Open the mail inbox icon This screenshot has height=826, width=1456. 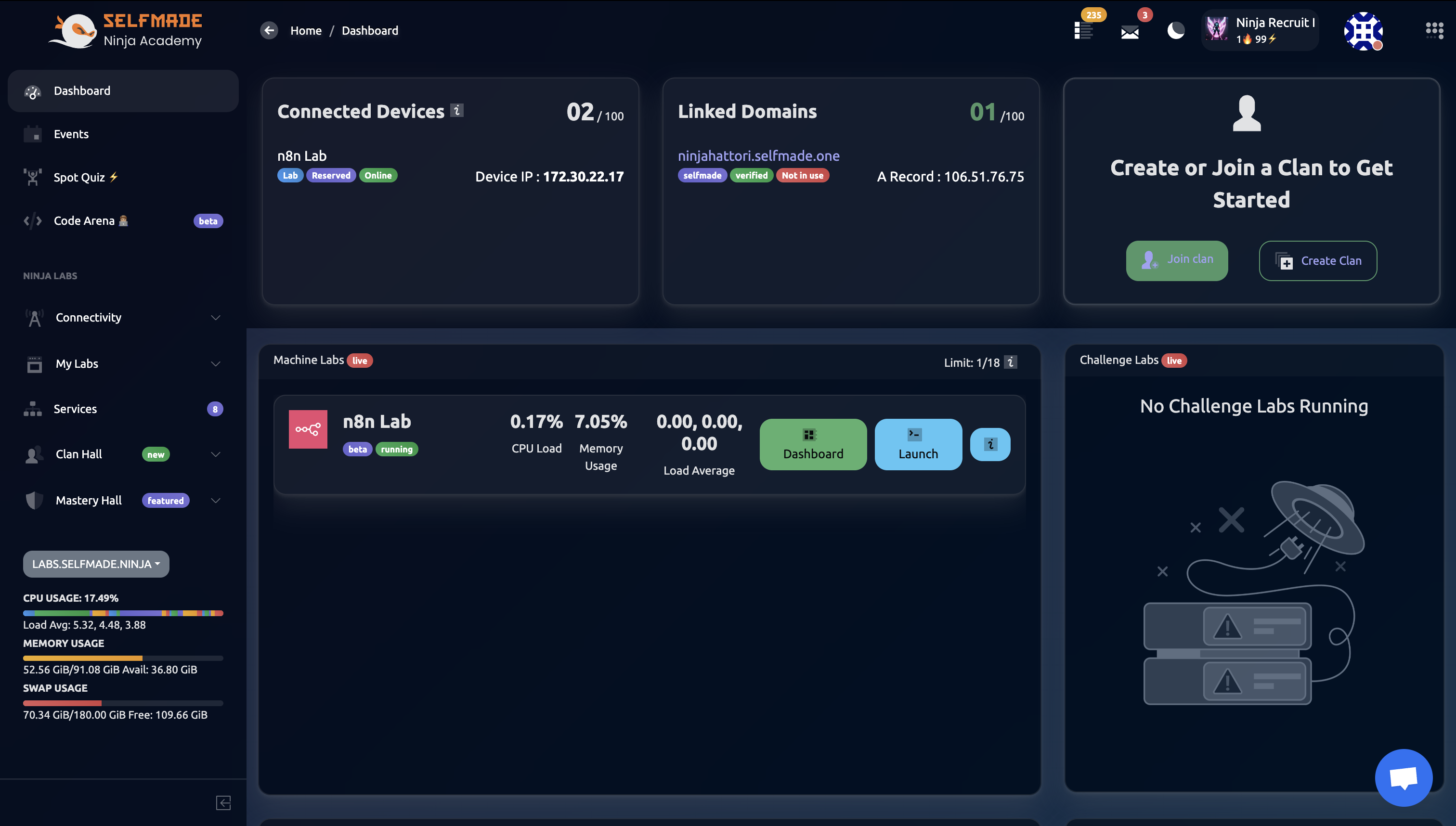(1130, 32)
